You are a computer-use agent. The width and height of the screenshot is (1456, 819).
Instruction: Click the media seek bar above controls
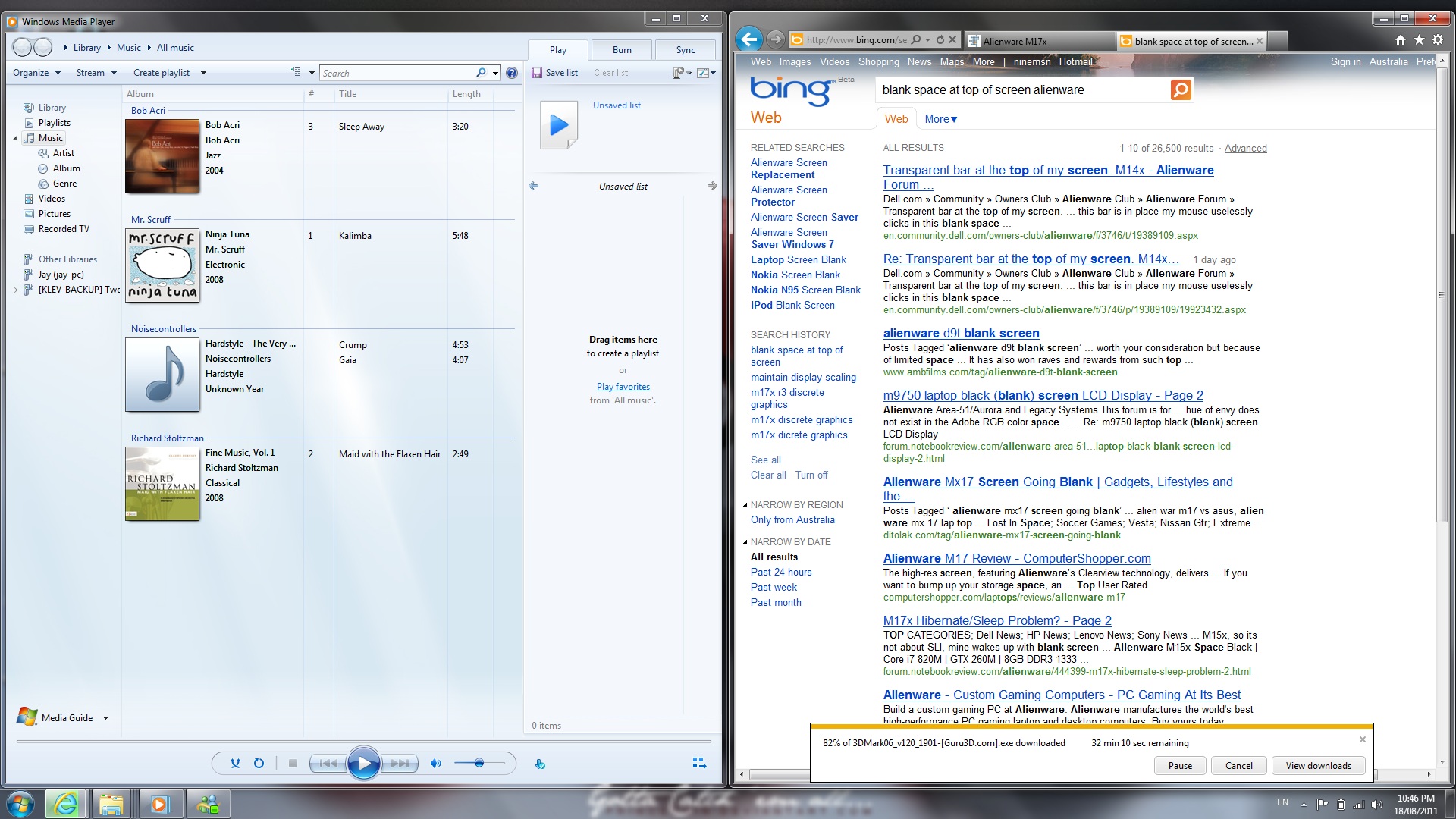[x=364, y=741]
